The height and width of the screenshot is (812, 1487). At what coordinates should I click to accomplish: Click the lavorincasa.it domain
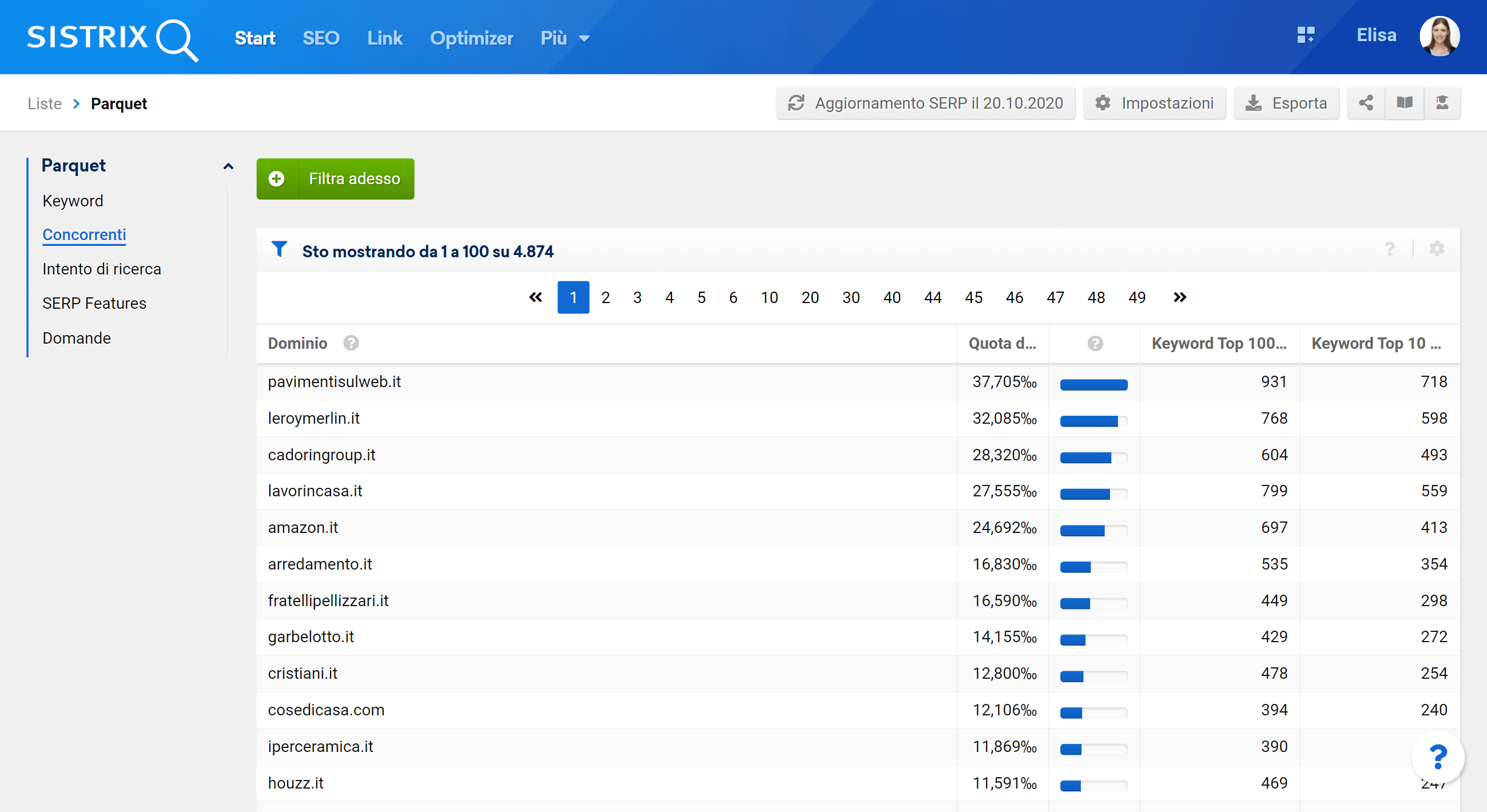[315, 491]
